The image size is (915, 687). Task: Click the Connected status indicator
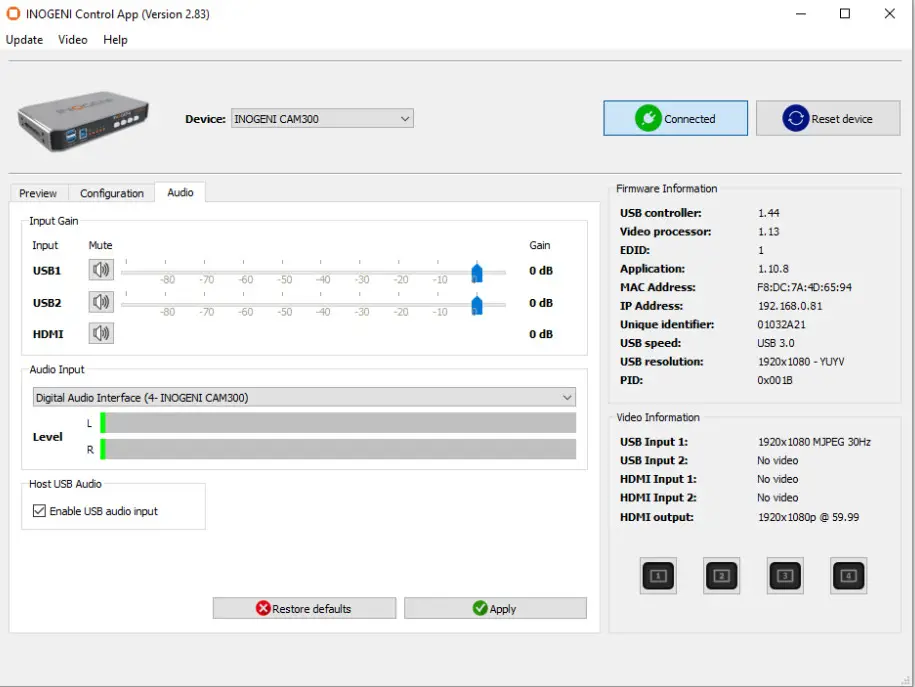[675, 117]
